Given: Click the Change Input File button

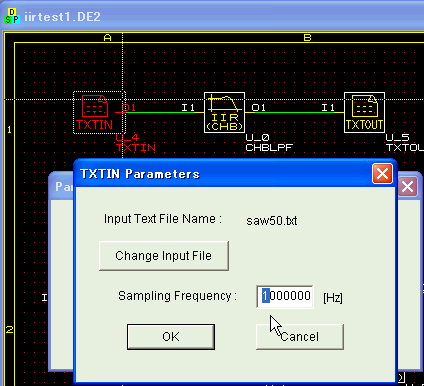Looking at the screenshot, I should (x=164, y=256).
